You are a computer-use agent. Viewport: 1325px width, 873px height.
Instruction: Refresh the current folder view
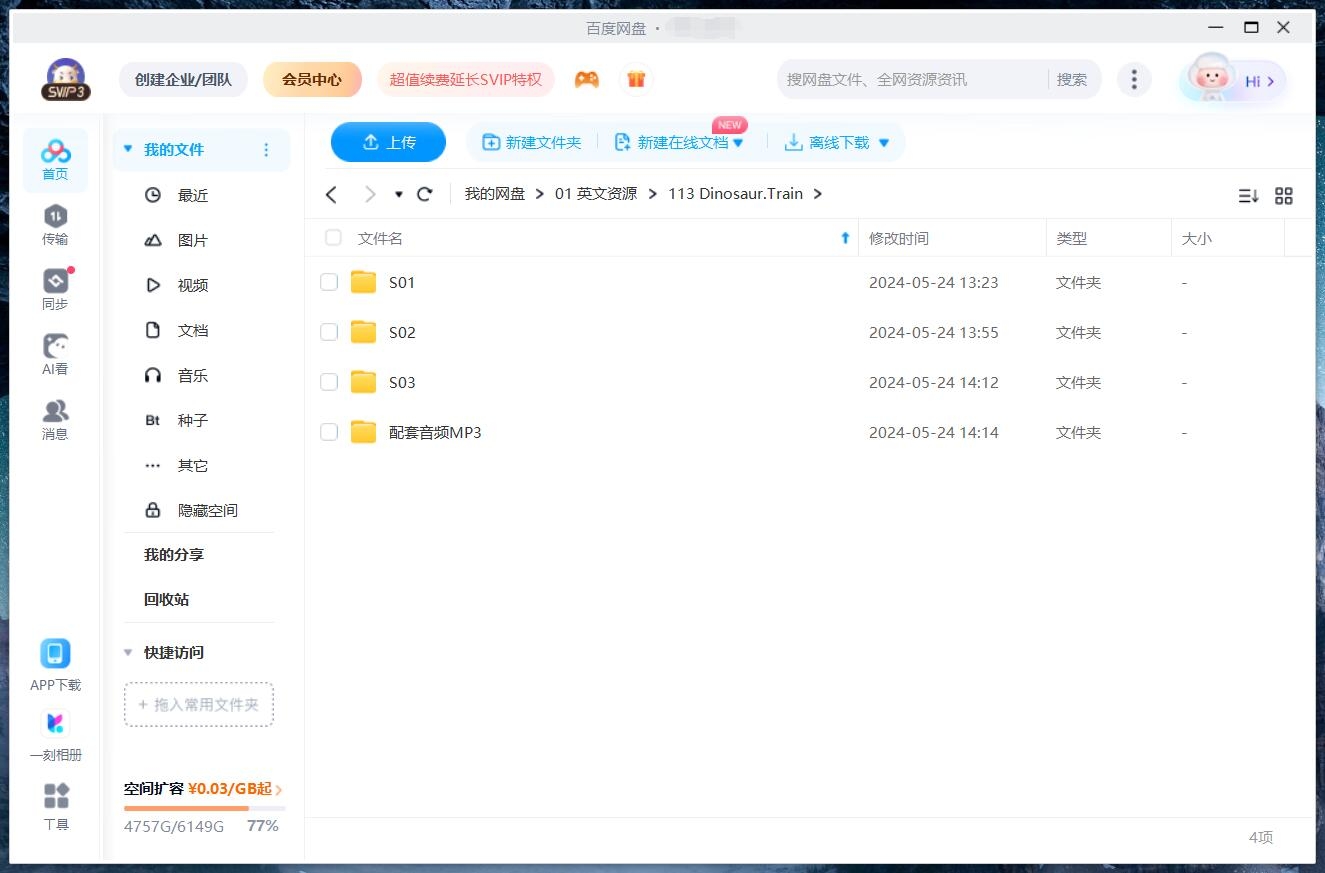pyautogui.click(x=424, y=194)
